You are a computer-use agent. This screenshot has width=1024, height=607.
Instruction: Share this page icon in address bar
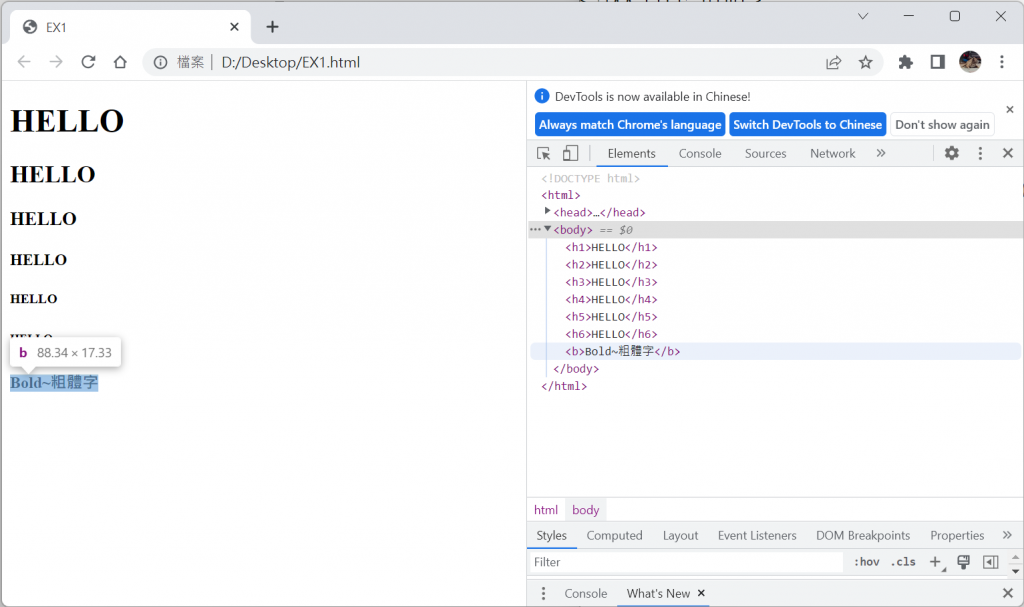[833, 62]
